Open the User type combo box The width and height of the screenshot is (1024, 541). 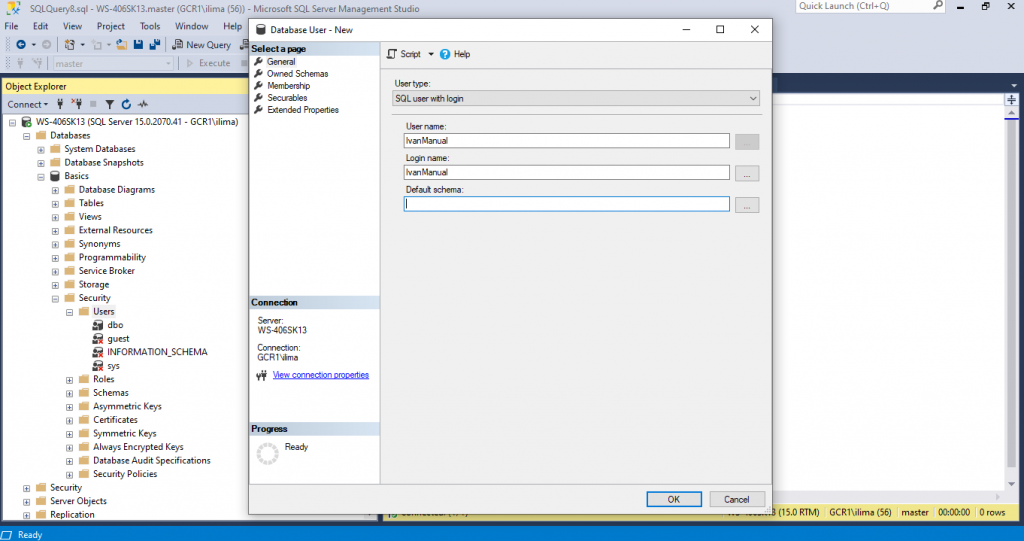tap(575, 99)
